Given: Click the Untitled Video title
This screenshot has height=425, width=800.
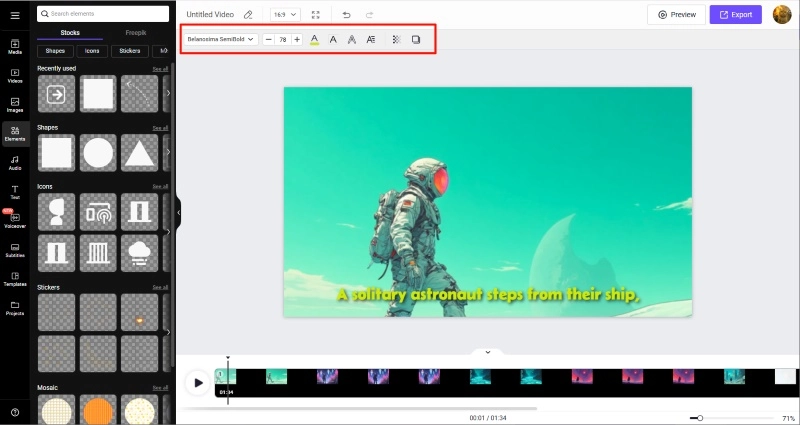Looking at the screenshot, I should 210,15.
